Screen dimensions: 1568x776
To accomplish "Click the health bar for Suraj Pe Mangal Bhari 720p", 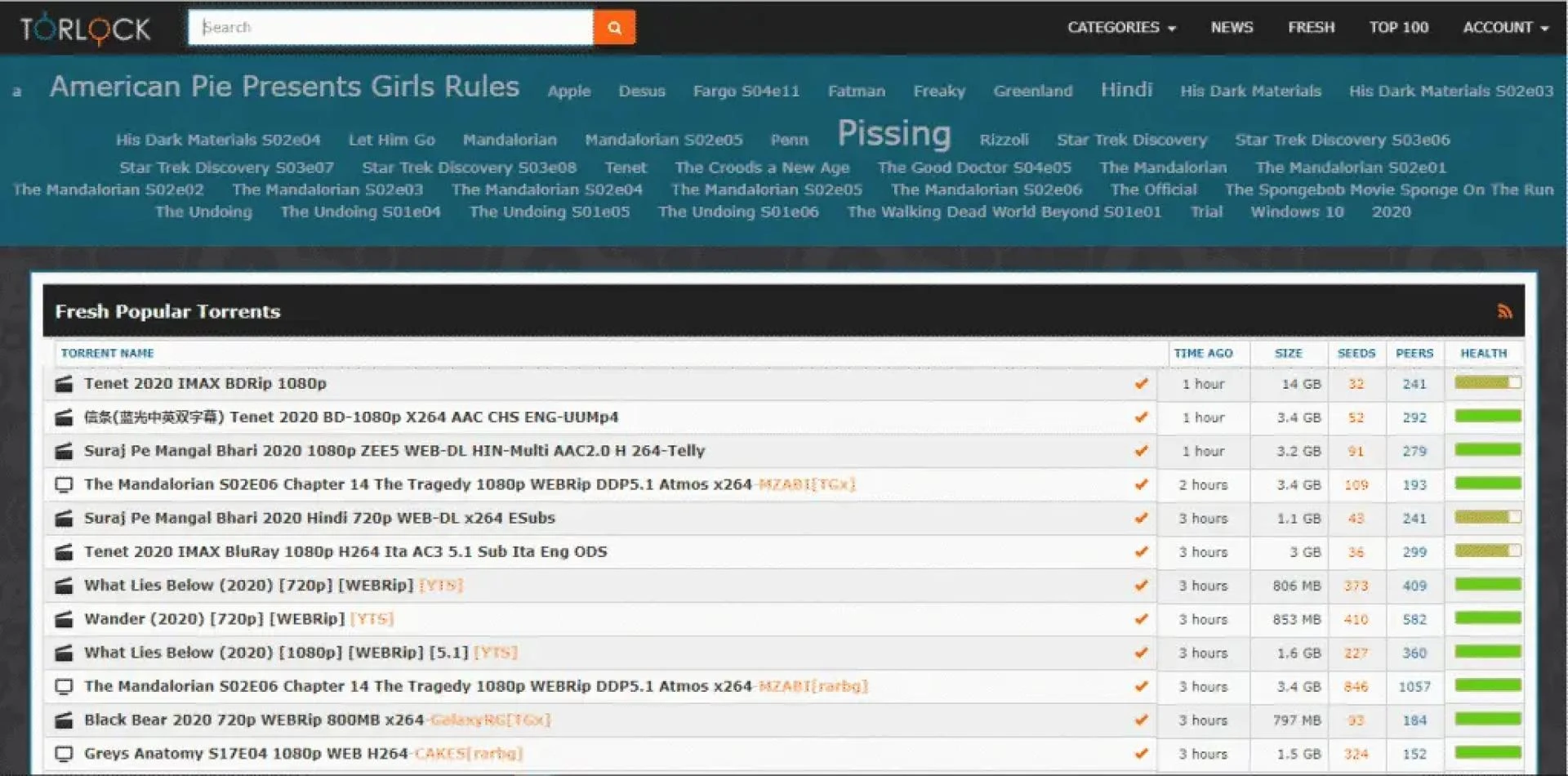I will point(1485,518).
